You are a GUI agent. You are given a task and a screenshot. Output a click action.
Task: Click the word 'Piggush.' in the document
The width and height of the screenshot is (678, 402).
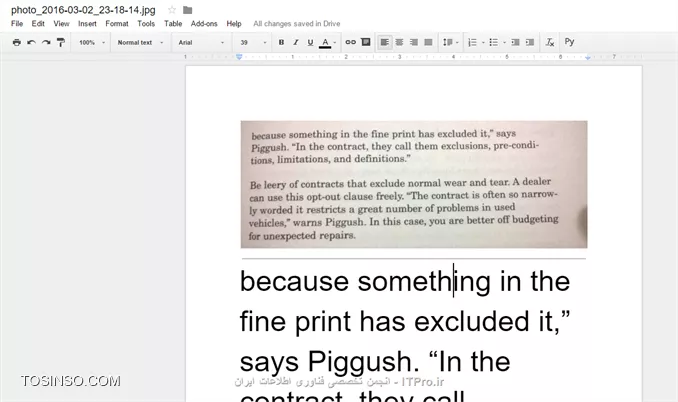coord(364,362)
